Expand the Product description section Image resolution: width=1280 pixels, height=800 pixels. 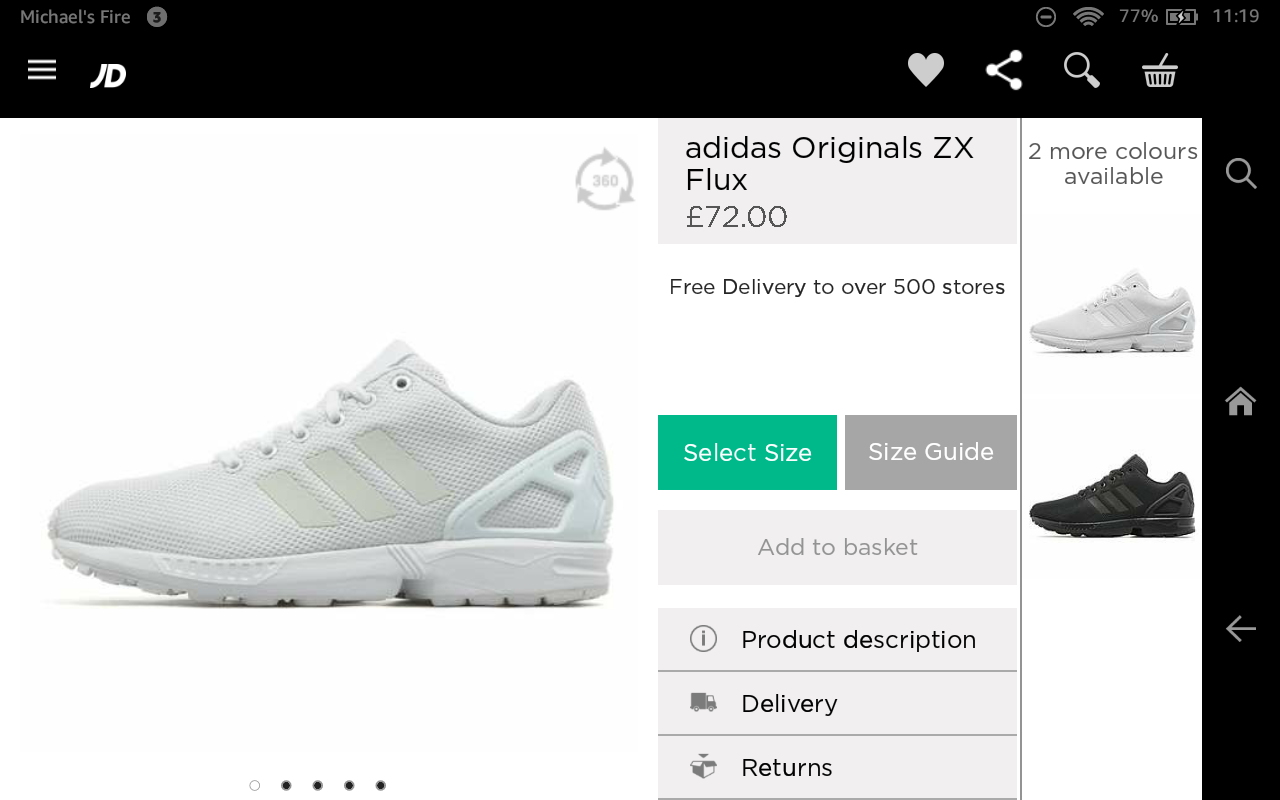click(x=837, y=639)
